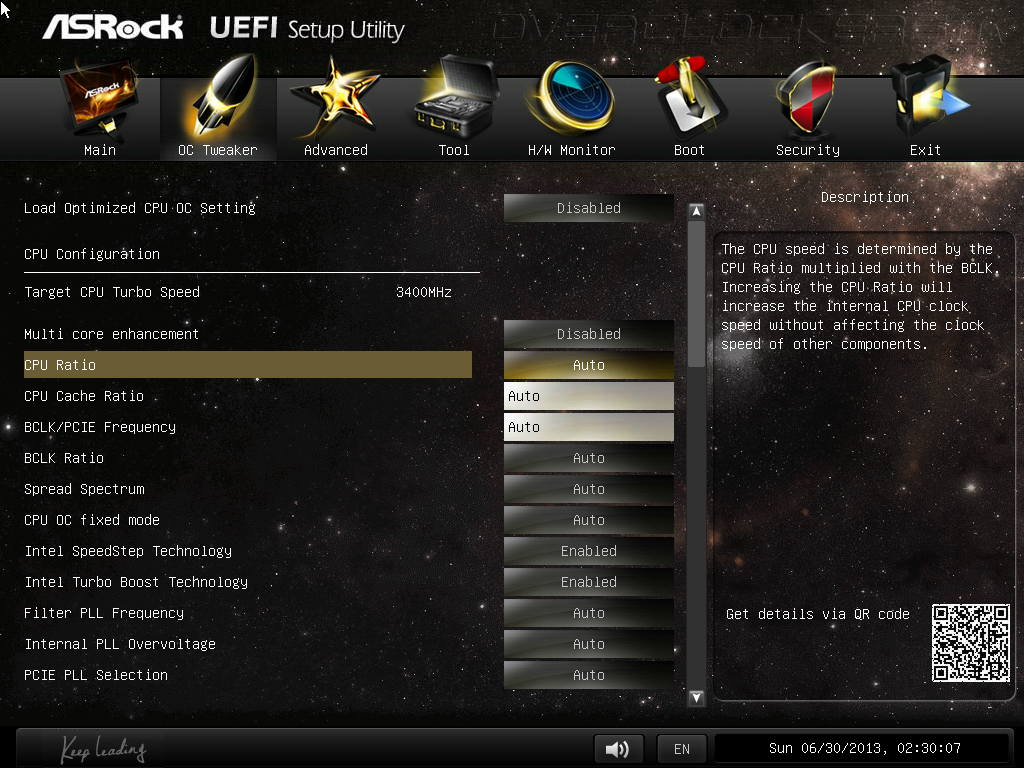The height and width of the screenshot is (768, 1024).
Task: Open the Boot joystick icon
Action: click(x=690, y=97)
